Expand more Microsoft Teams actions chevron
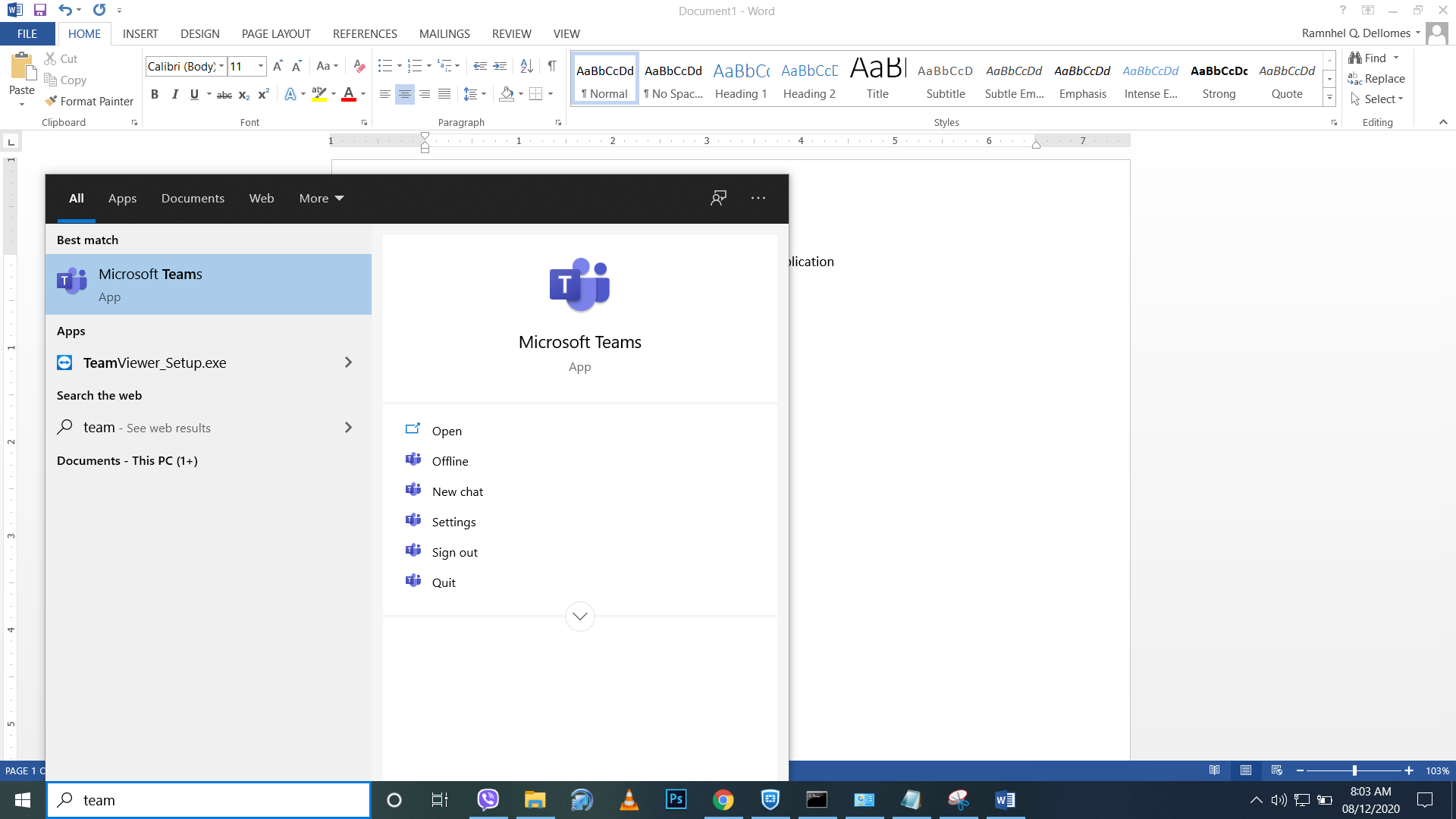Image resolution: width=1456 pixels, height=819 pixels. click(x=580, y=616)
